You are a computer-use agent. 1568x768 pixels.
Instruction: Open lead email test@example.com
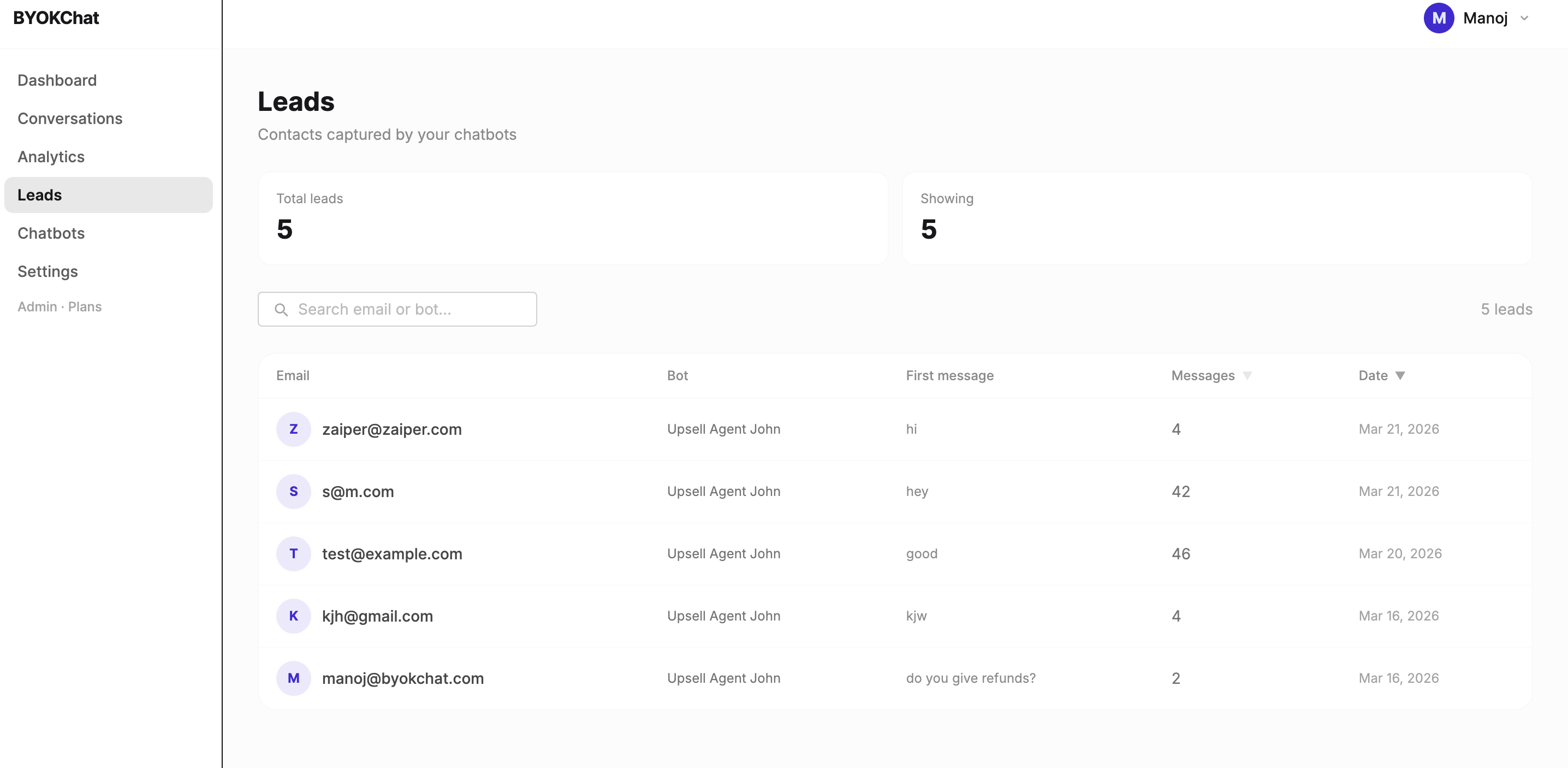pos(392,553)
